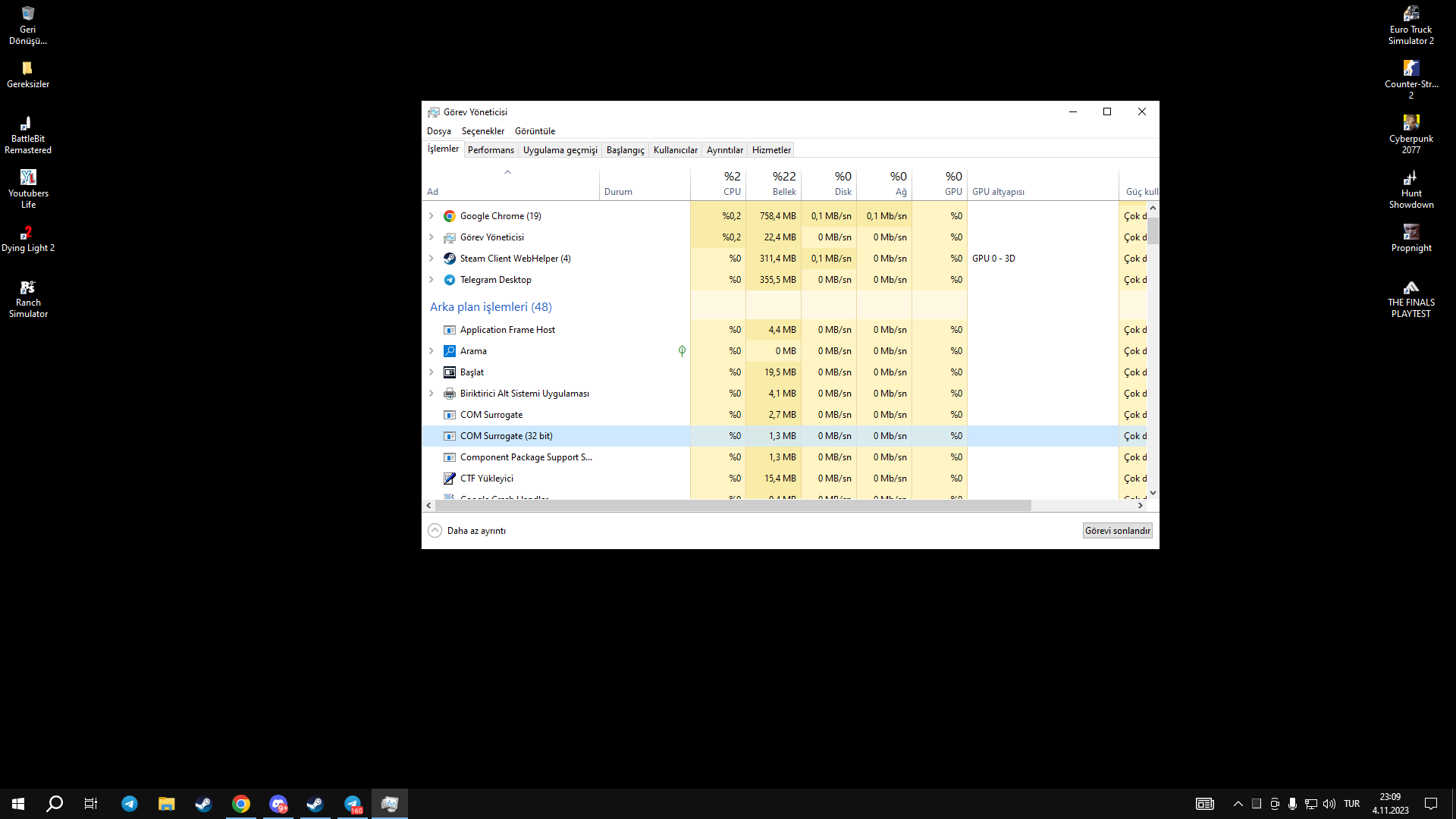Toggle Daha az ayrıntı view
Viewport: 1456px width, 819px height.
coord(467,531)
